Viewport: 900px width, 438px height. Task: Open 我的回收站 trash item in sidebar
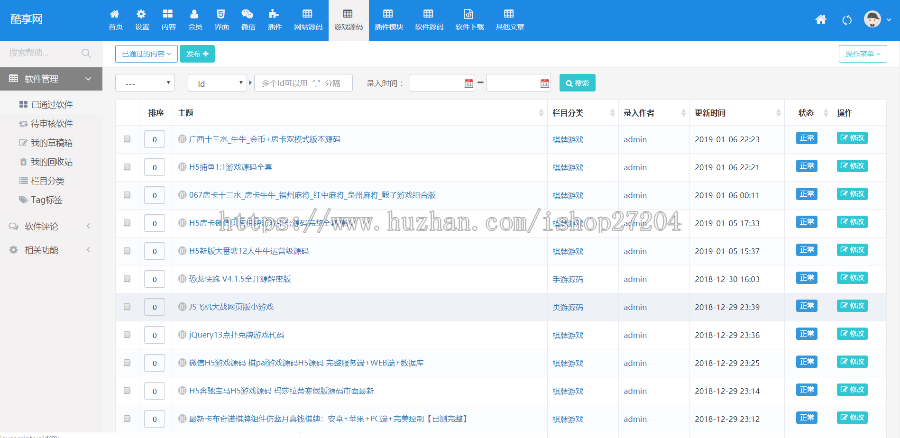point(46,162)
